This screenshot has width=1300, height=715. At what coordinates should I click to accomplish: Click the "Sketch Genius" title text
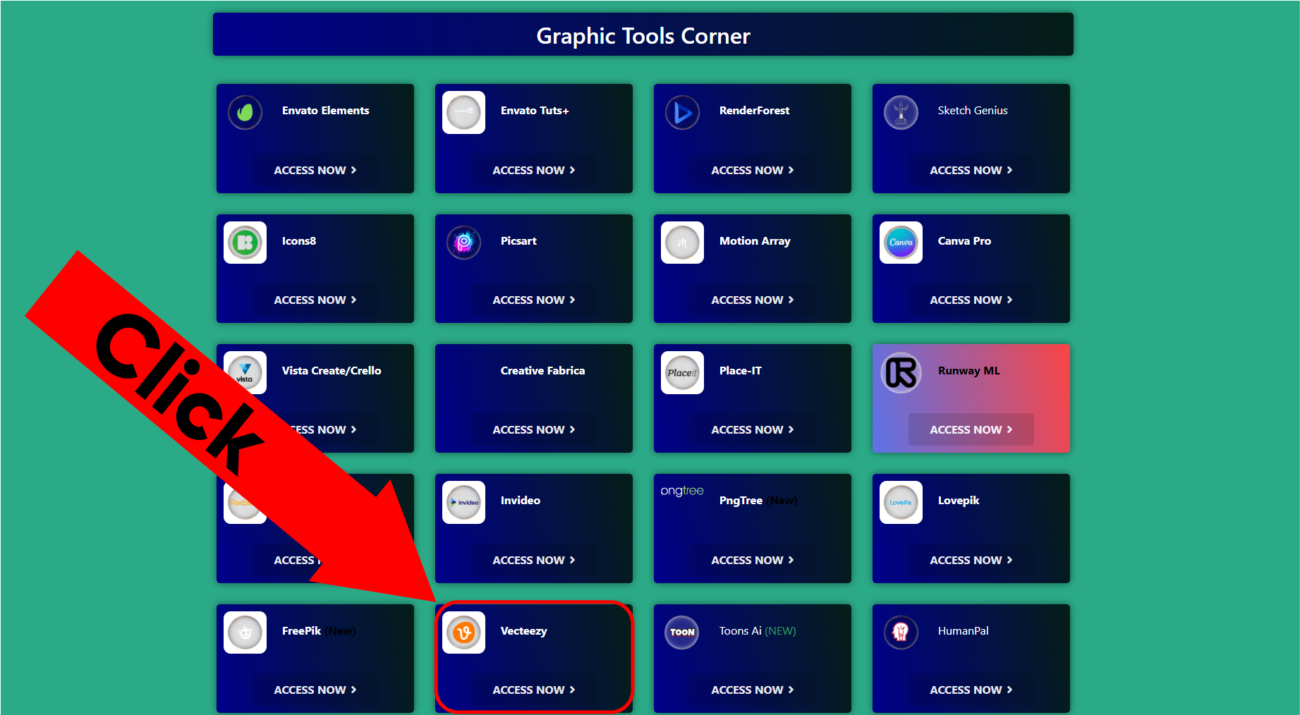click(x=973, y=111)
